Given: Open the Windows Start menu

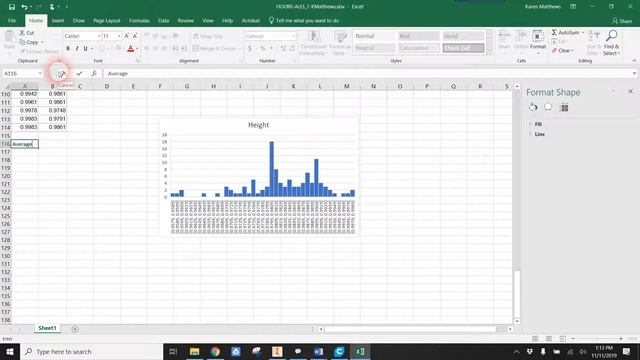Looking at the screenshot, I should click(x=10, y=351).
